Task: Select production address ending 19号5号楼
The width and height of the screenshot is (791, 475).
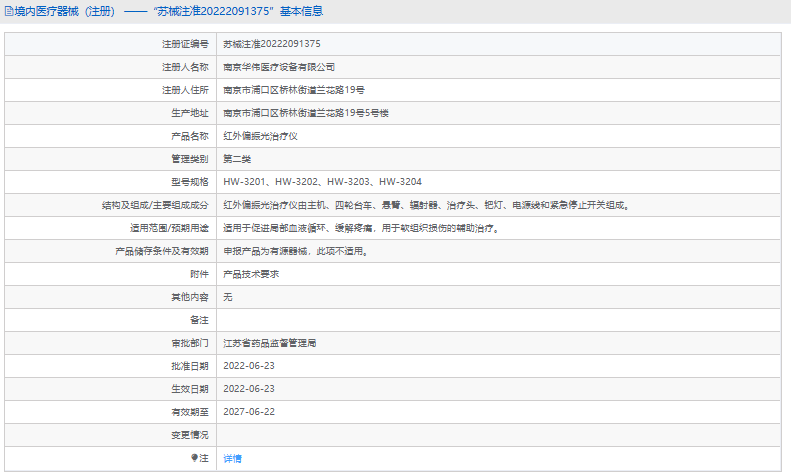Action: pyautogui.click(x=306, y=113)
